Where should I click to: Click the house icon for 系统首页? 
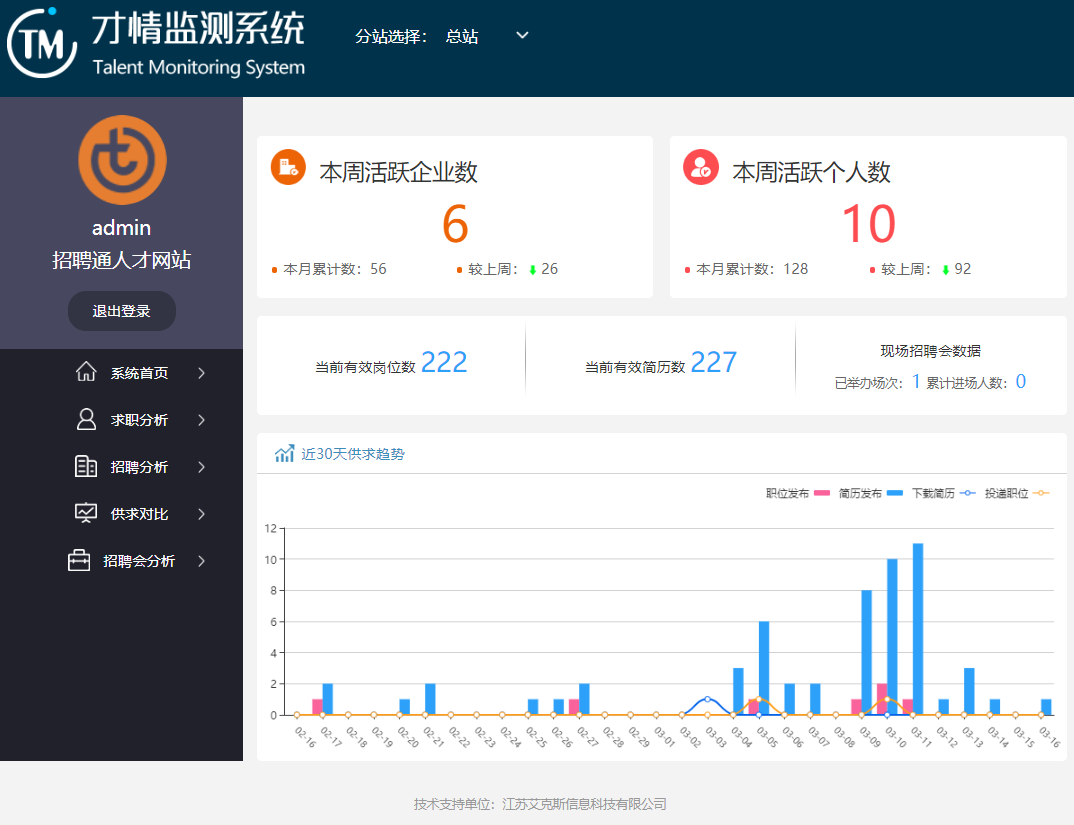(x=86, y=372)
